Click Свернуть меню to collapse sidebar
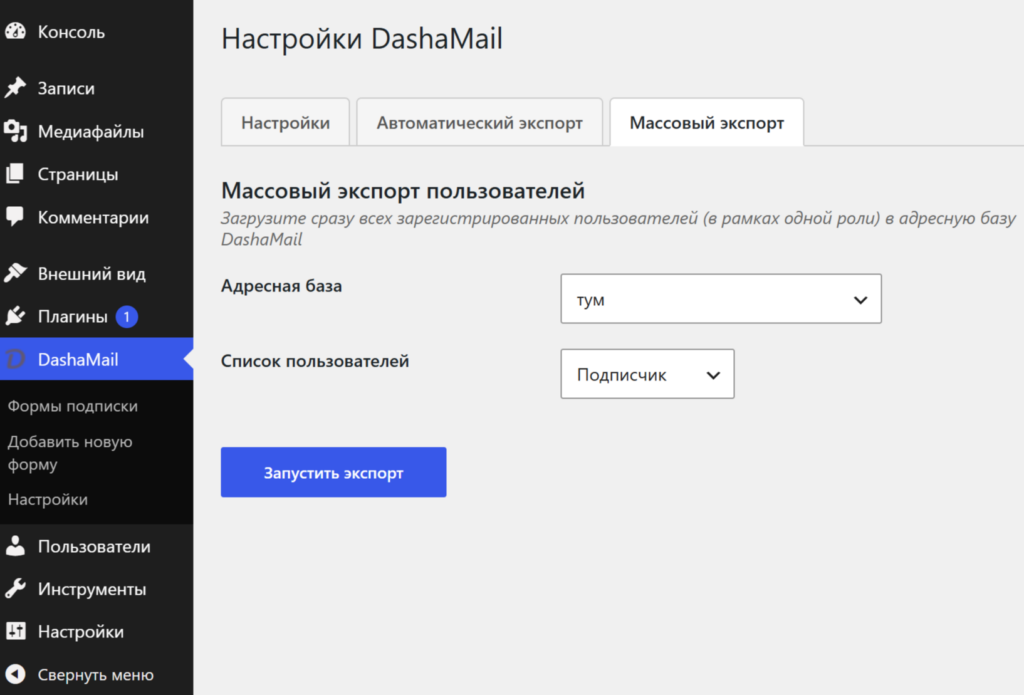 [x=97, y=674]
